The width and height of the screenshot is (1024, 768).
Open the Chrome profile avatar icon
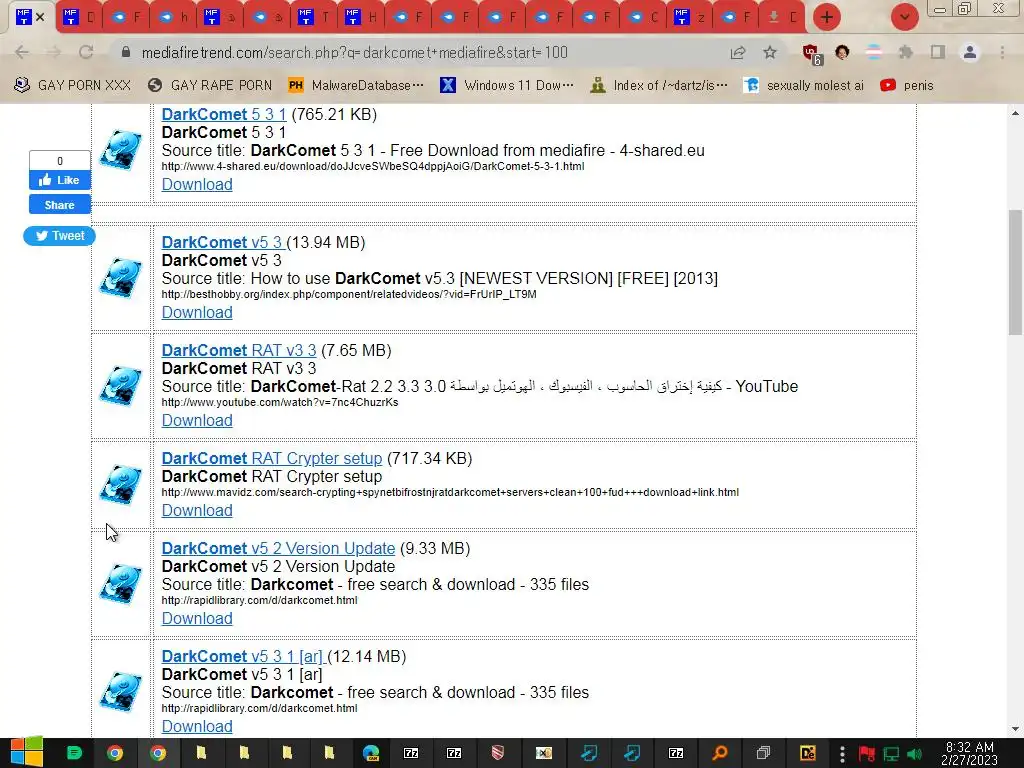pyautogui.click(x=970, y=52)
